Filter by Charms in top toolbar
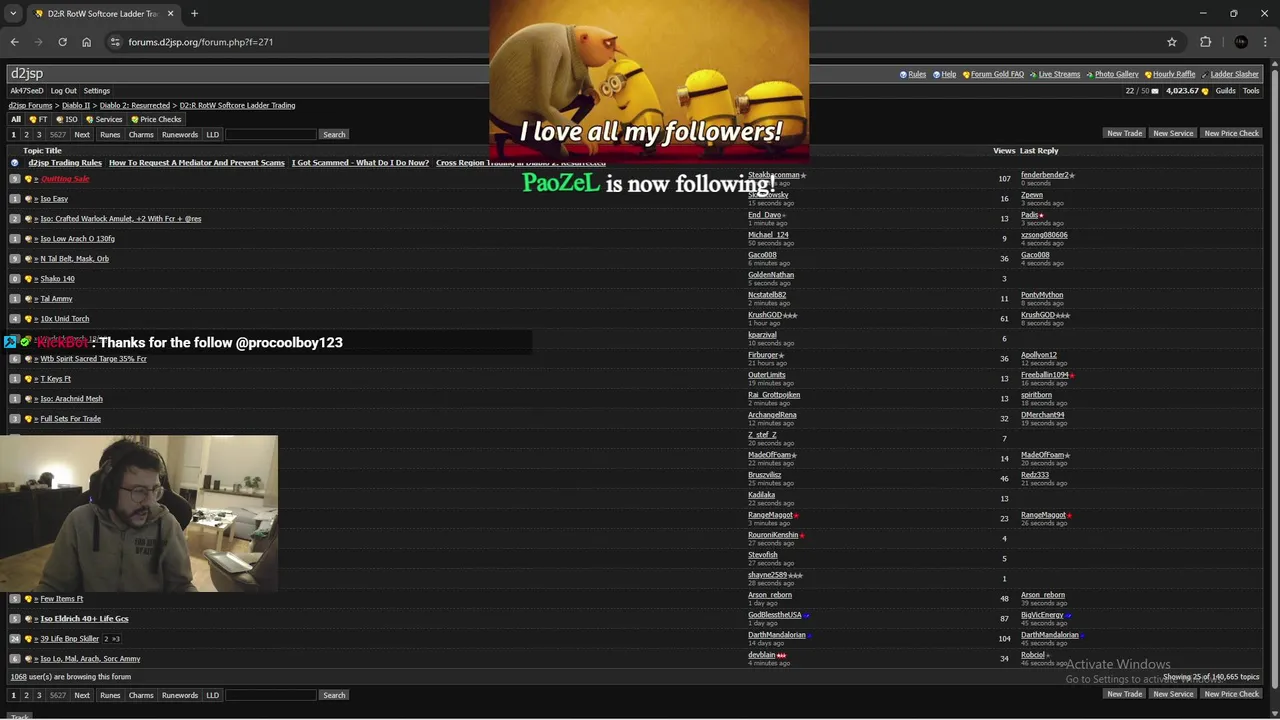This screenshot has height=720, width=1280. pos(141,134)
